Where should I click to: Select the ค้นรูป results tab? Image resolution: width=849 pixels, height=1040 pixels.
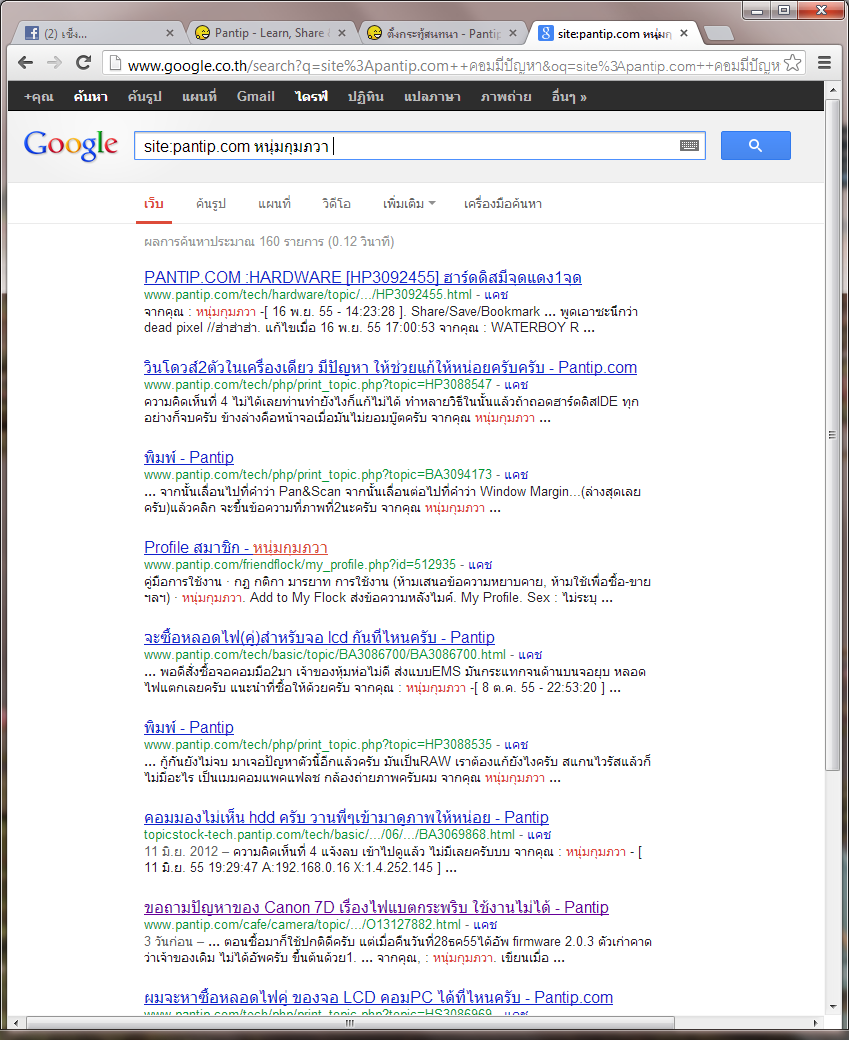(x=211, y=204)
